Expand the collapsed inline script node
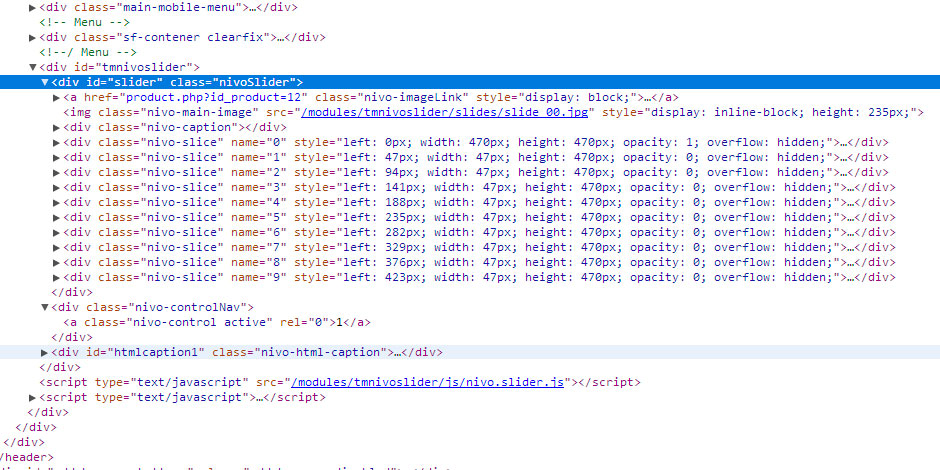Viewport: 940px width, 470px height. click(32, 397)
